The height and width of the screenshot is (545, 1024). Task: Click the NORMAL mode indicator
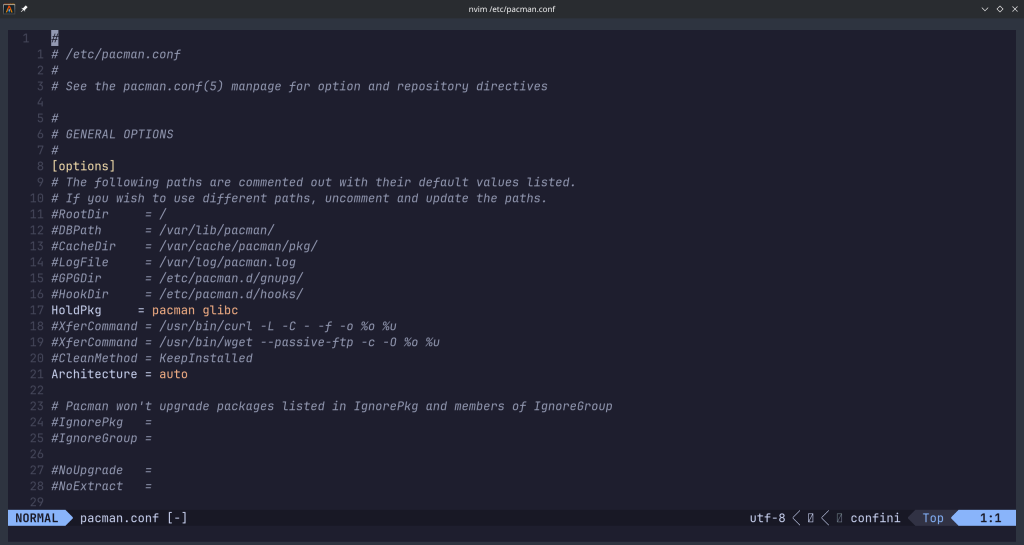coord(36,518)
